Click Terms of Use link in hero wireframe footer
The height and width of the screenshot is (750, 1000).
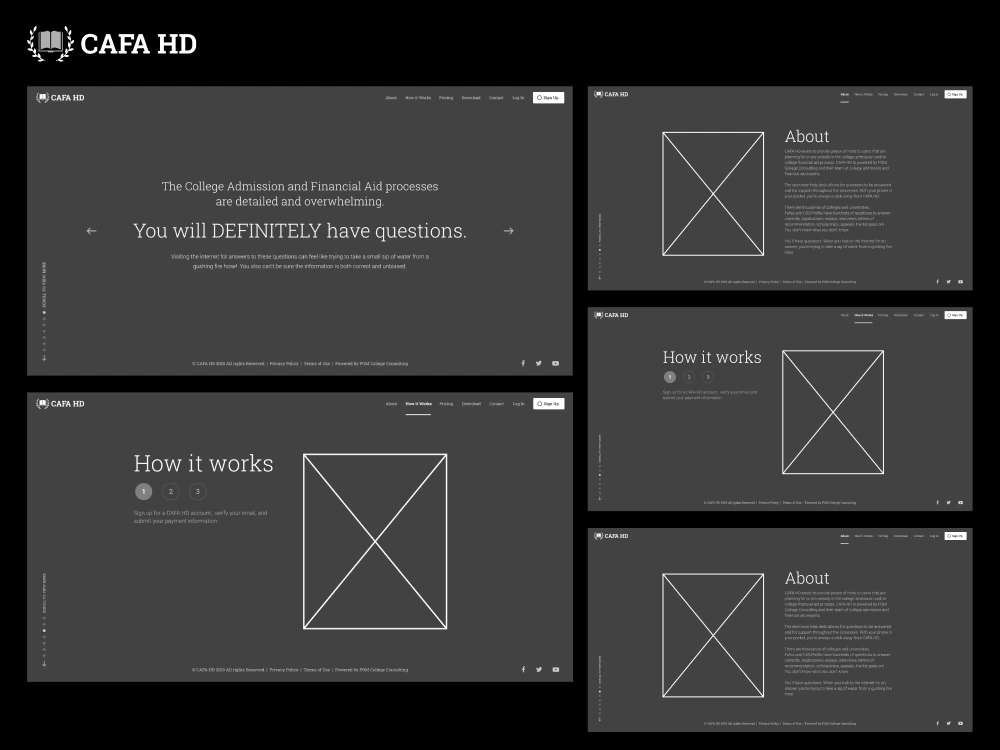click(317, 364)
